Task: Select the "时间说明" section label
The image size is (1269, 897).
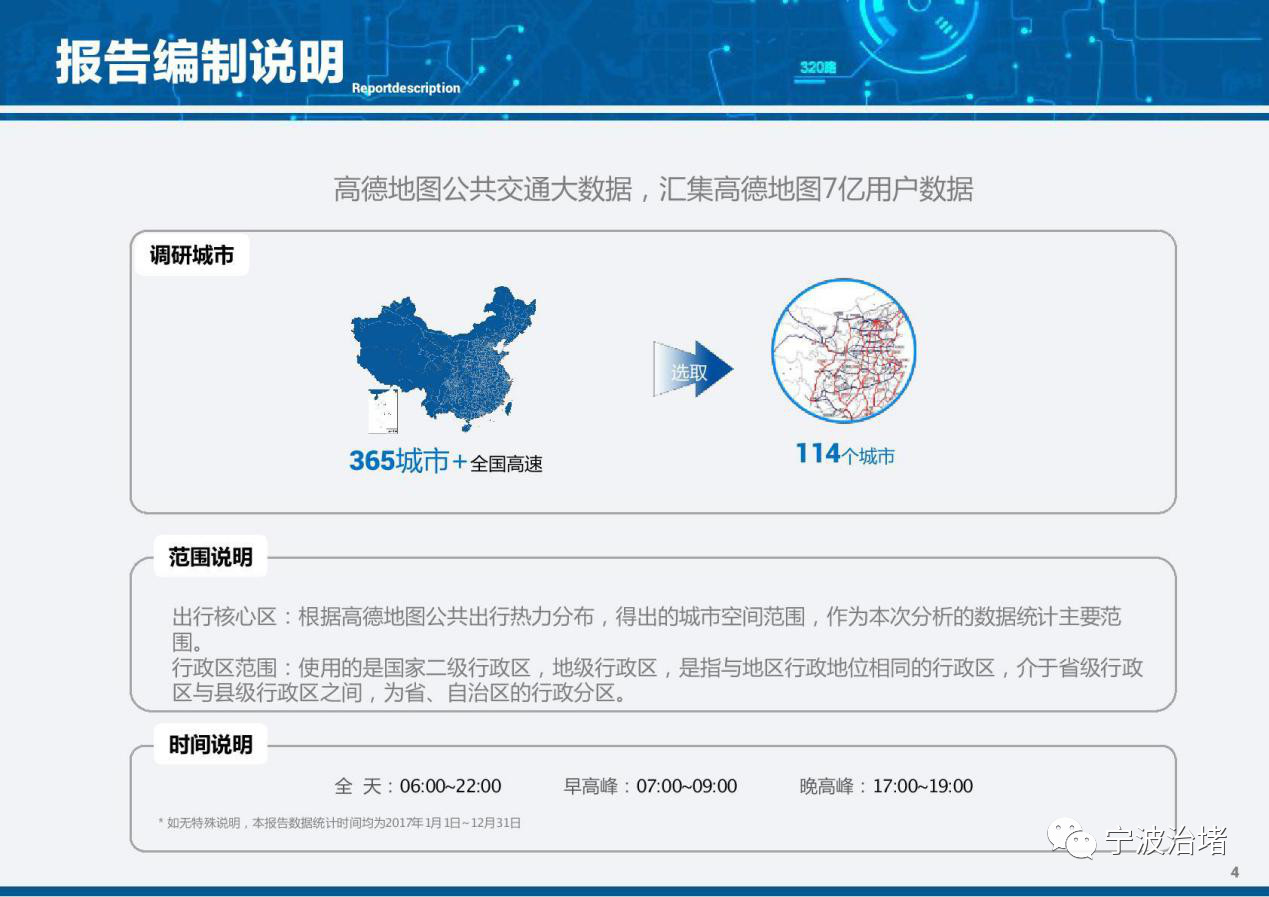Action: pos(210,745)
